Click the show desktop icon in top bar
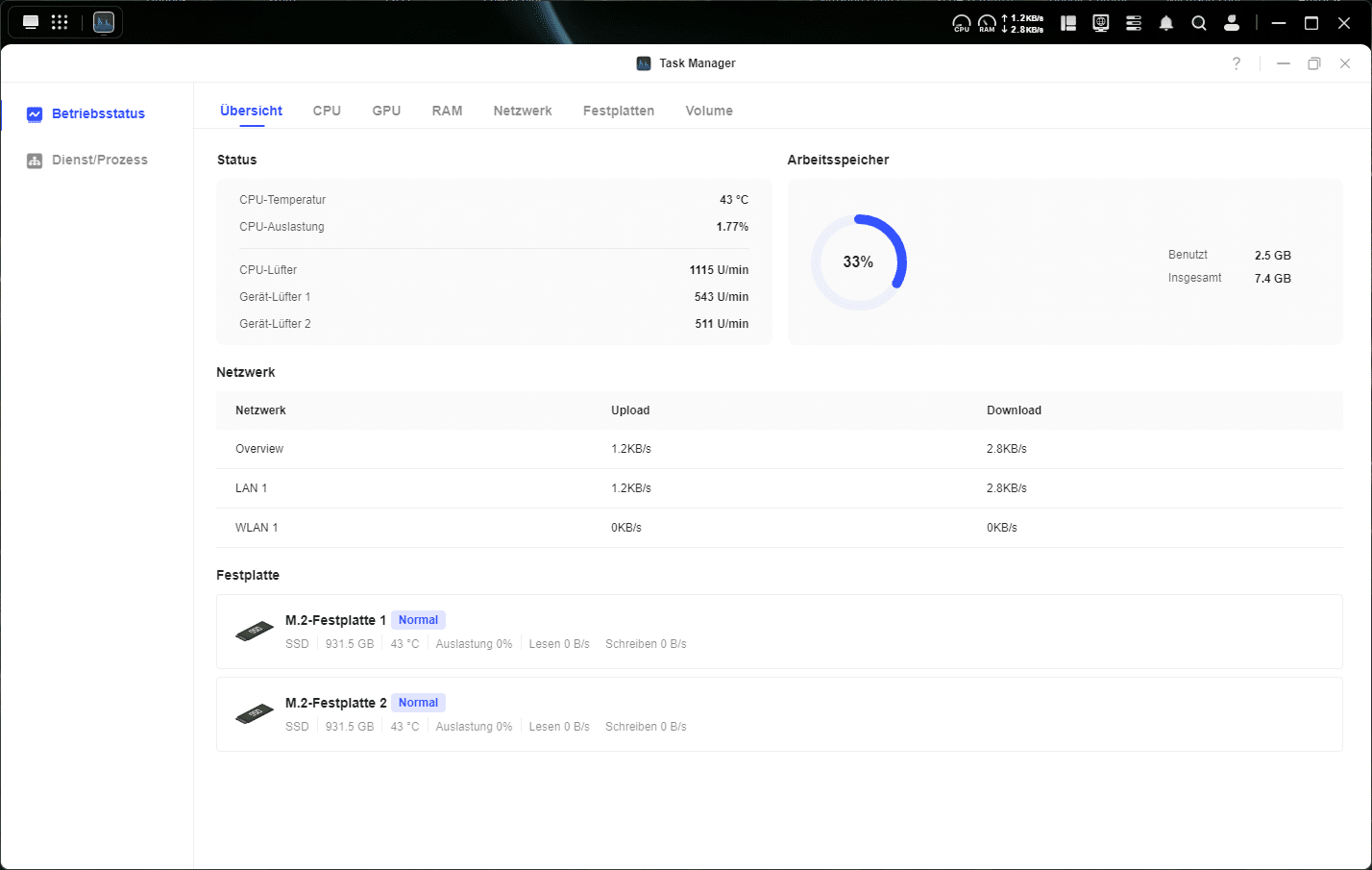 tap(31, 22)
